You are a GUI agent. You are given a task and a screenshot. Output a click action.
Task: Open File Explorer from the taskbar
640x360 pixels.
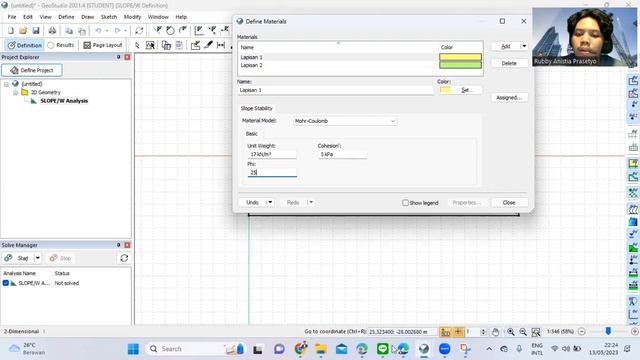[321, 349]
